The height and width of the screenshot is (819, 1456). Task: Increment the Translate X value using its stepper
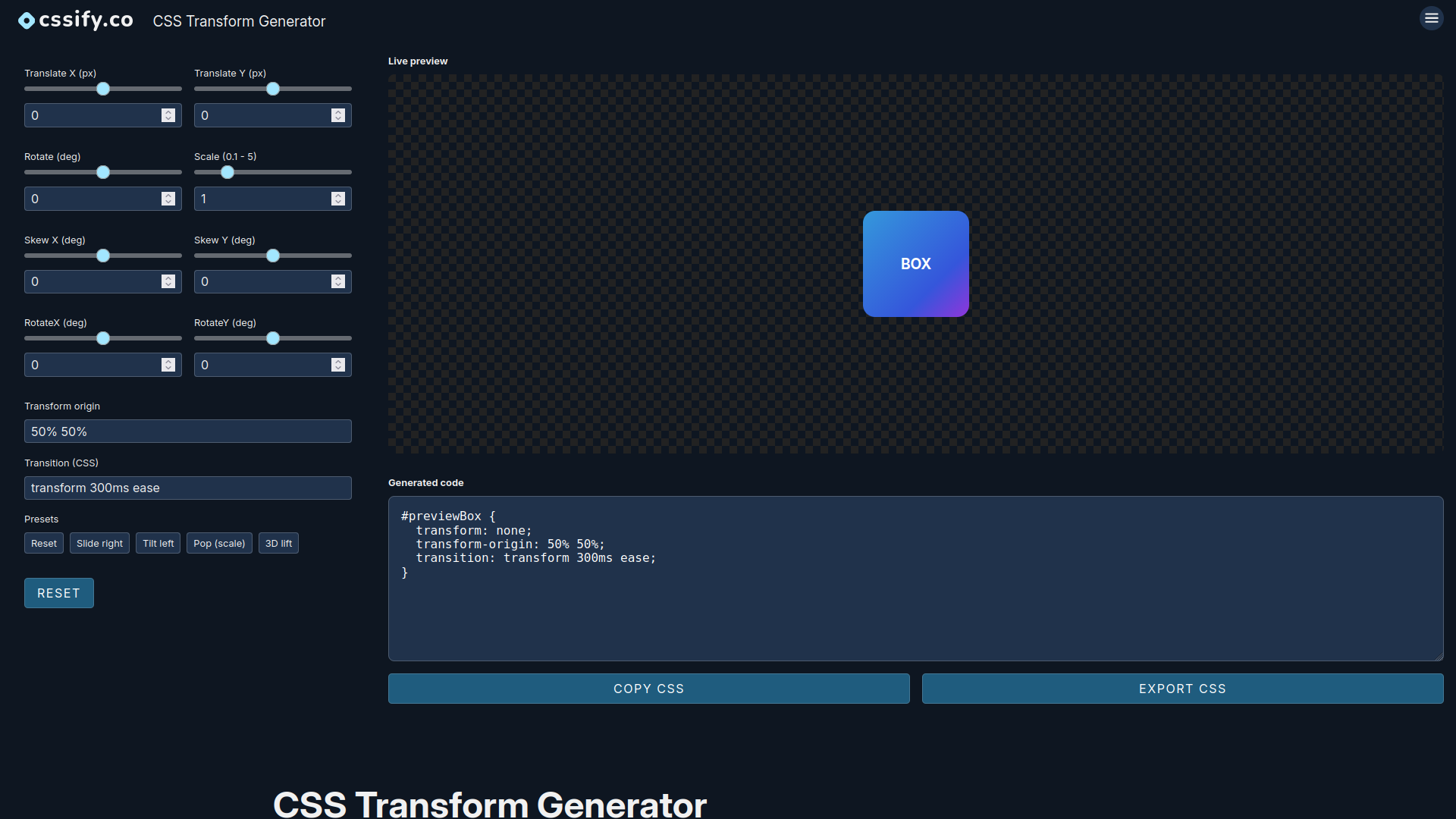pos(168,111)
